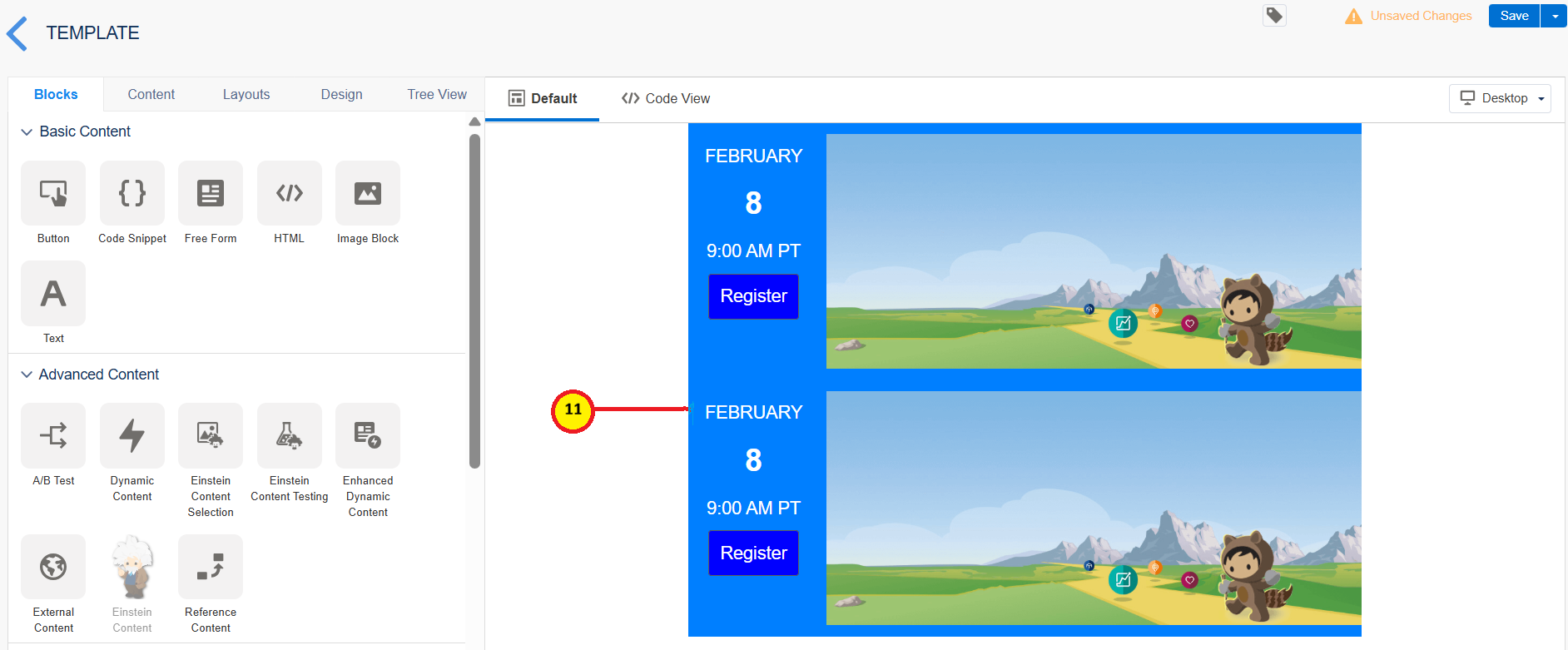Choose the Free Form block icon
This screenshot has height=650, width=1568.
click(211, 193)
